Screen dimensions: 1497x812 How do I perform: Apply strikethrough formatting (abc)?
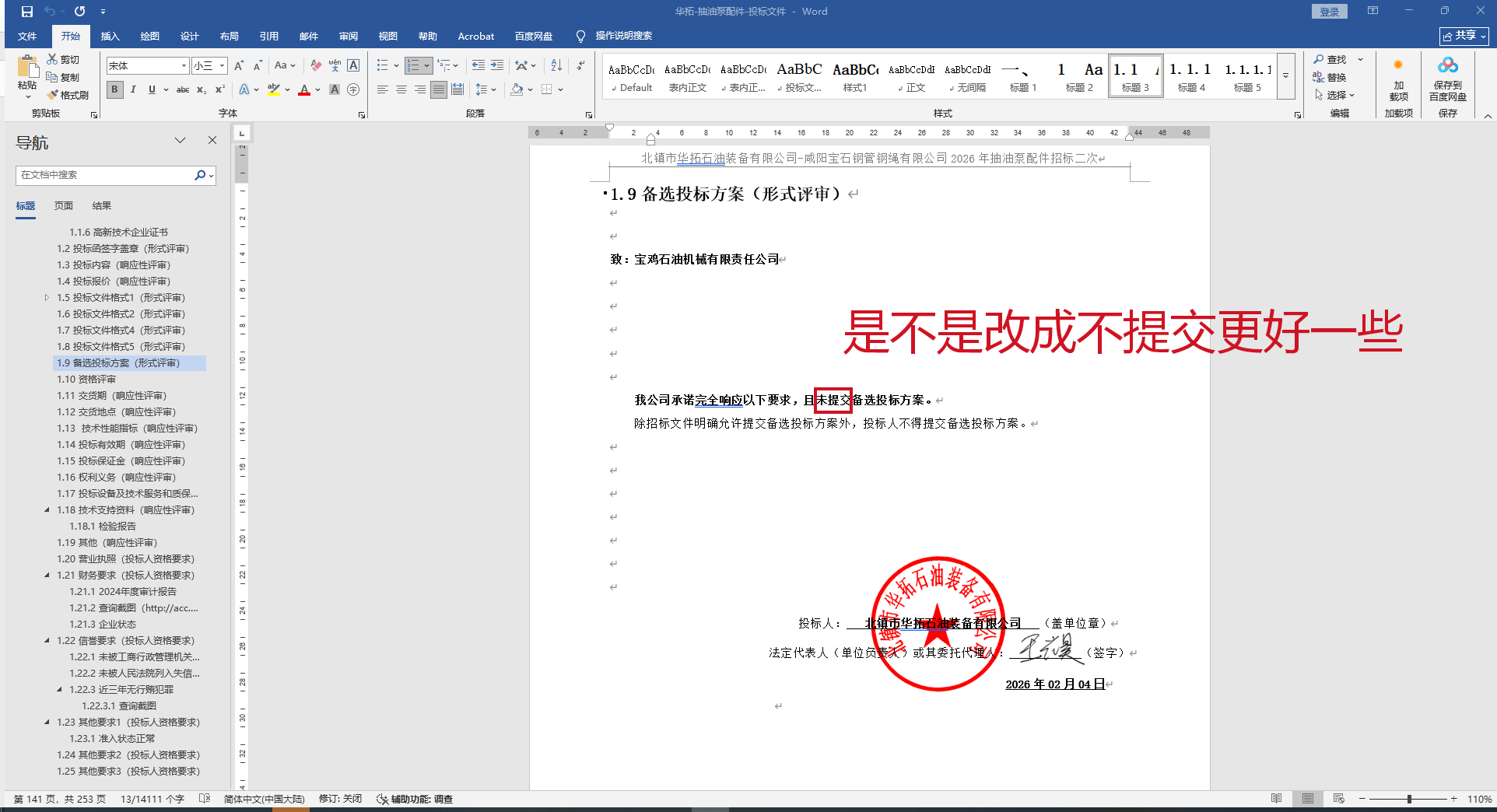(183, 89)
